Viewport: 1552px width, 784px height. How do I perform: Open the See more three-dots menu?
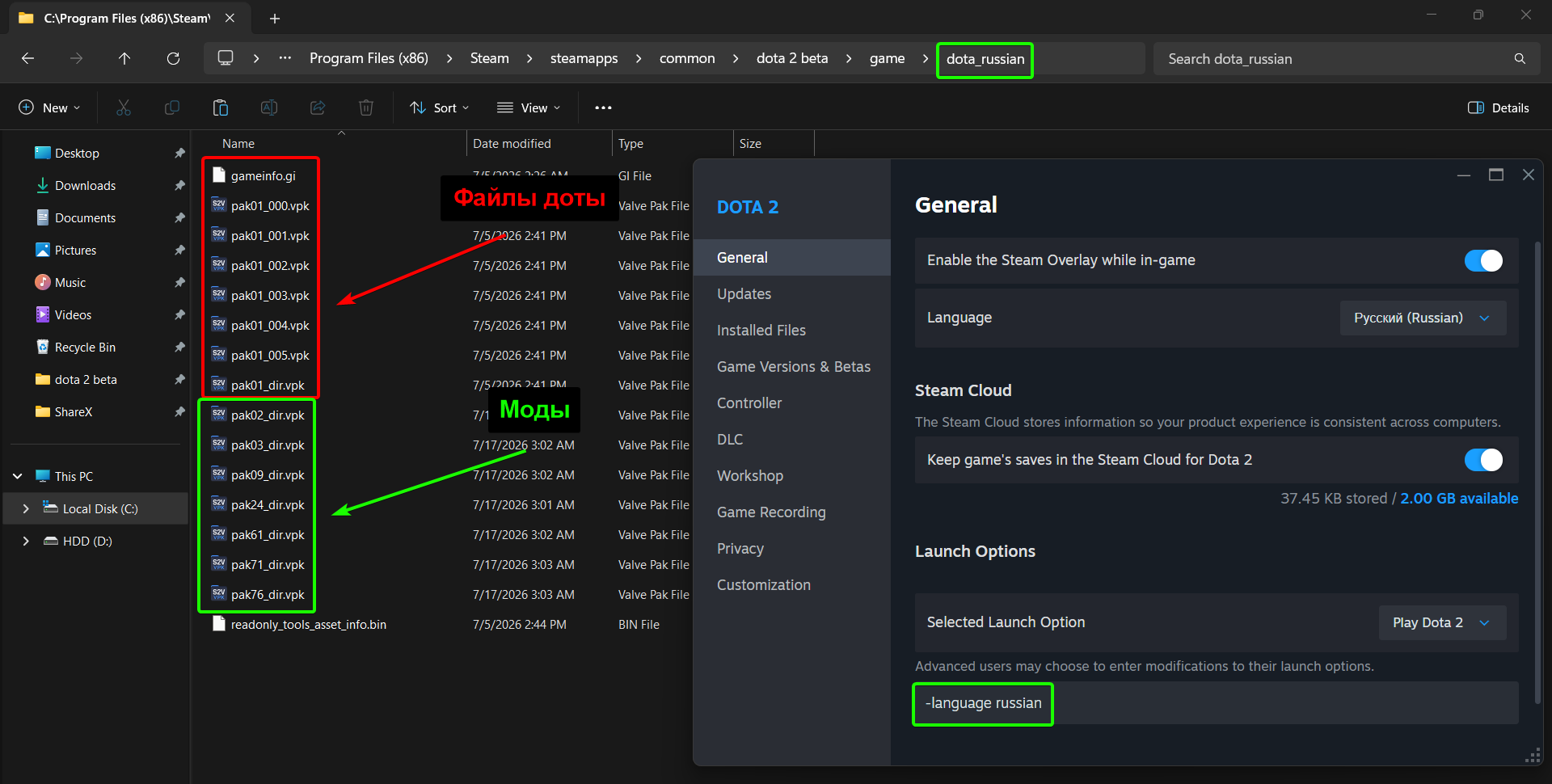tap(603, 107)
